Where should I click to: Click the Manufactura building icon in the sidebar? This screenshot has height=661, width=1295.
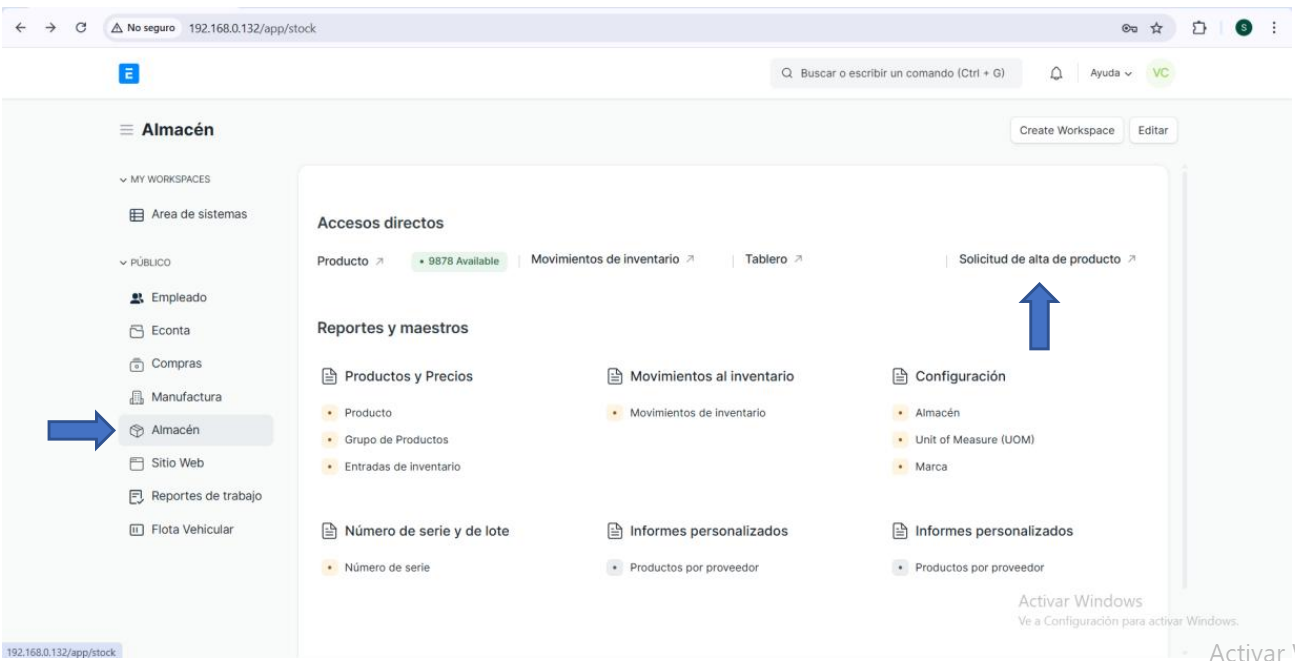[x=137, y=397]
